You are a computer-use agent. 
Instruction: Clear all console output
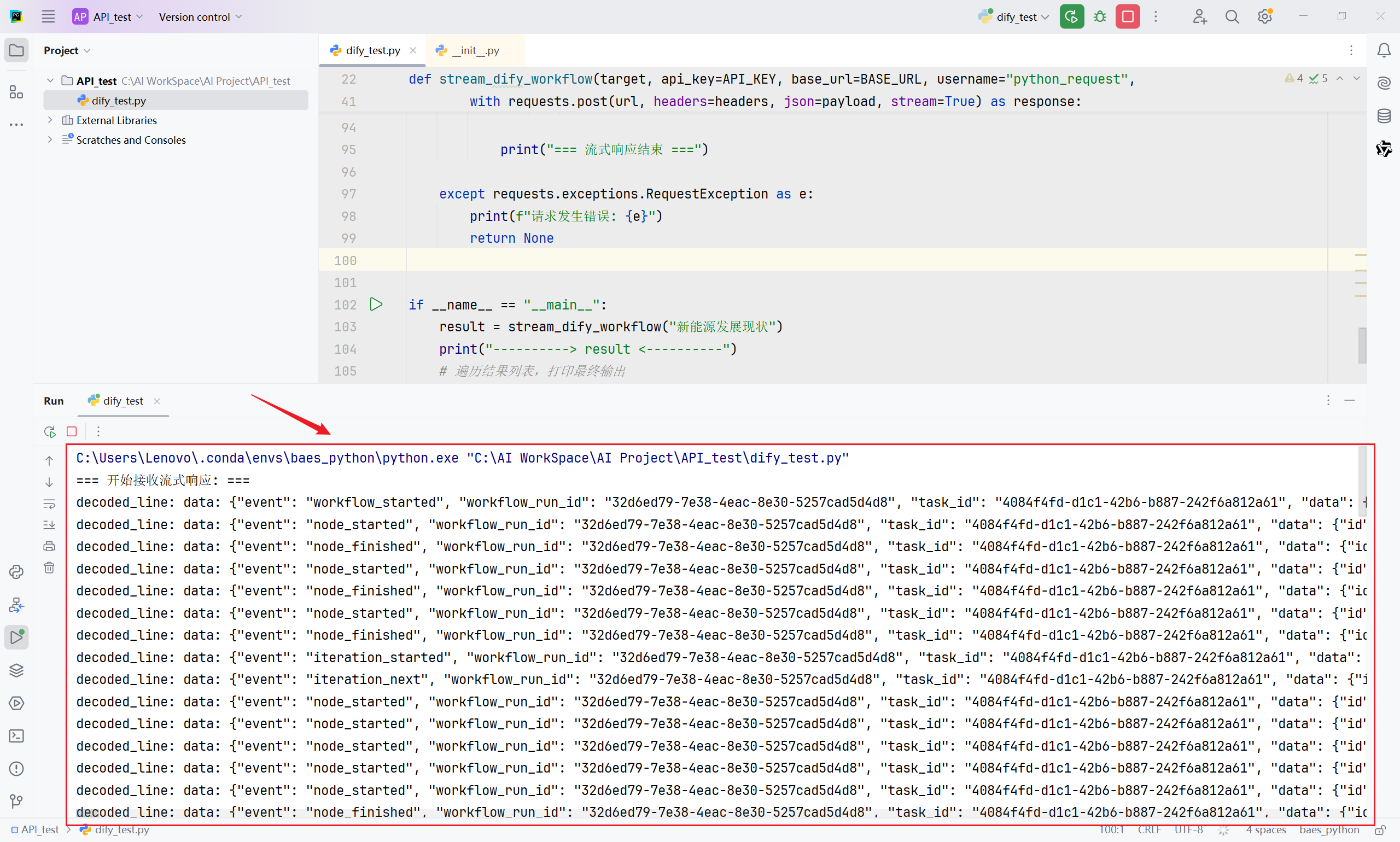coord(49,568)
